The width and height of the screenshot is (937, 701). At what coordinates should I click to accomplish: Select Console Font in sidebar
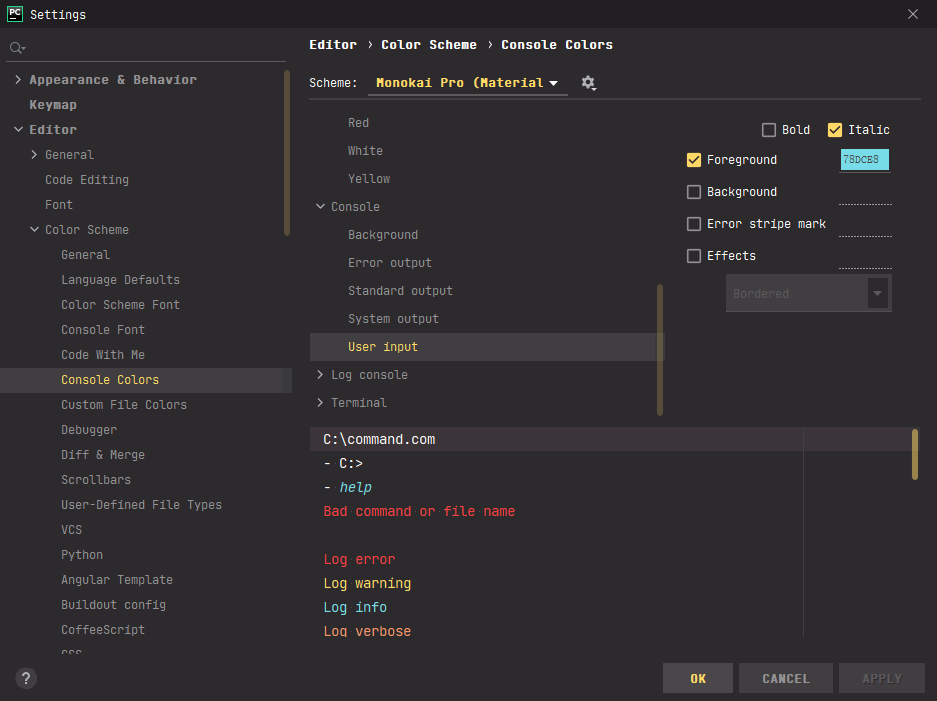(x=103, y=330)
